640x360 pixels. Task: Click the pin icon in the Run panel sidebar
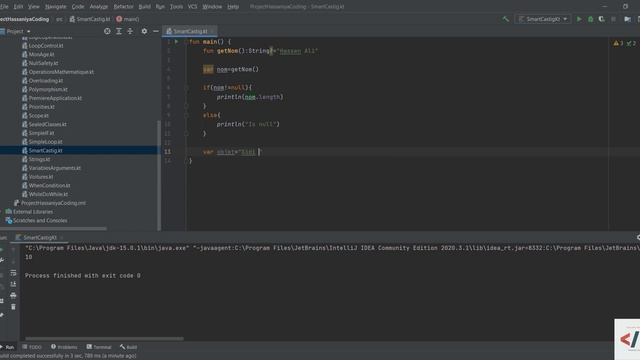[2, 315]
